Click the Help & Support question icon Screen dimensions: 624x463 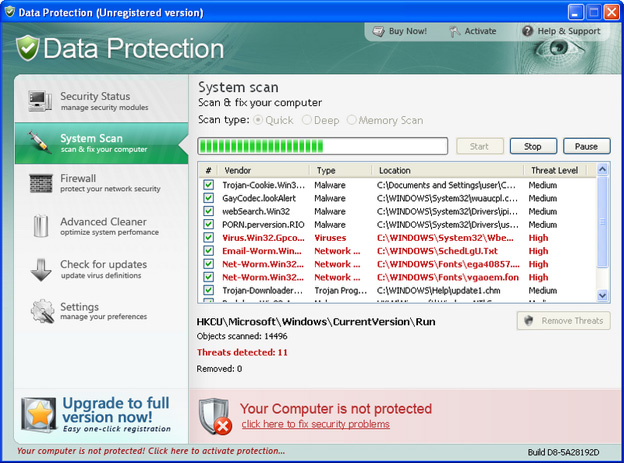pos(527,31)
